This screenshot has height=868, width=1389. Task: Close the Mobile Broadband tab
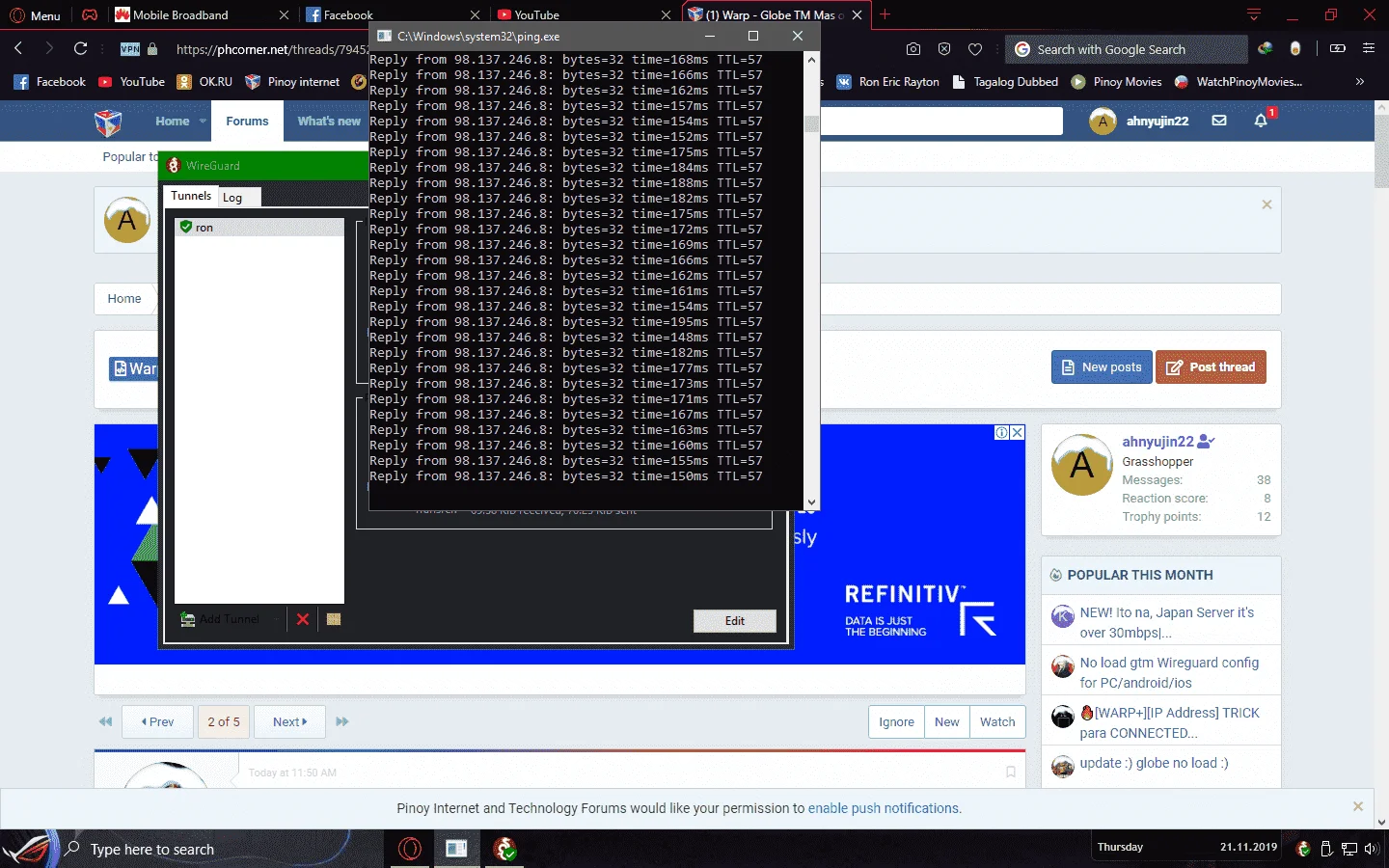point(284,15)
